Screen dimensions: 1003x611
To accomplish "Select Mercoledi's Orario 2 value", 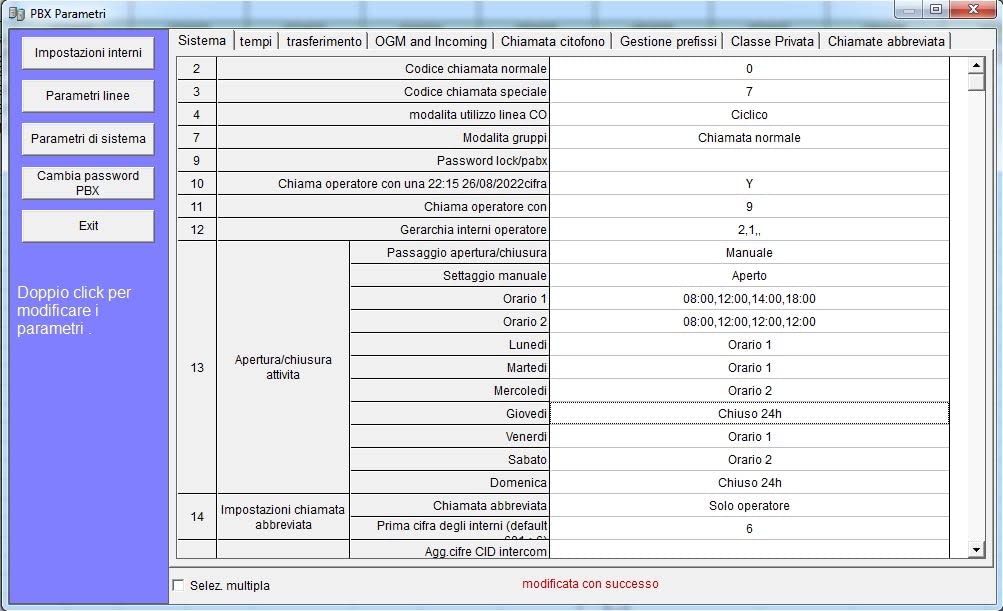I will tap(749, 391).
